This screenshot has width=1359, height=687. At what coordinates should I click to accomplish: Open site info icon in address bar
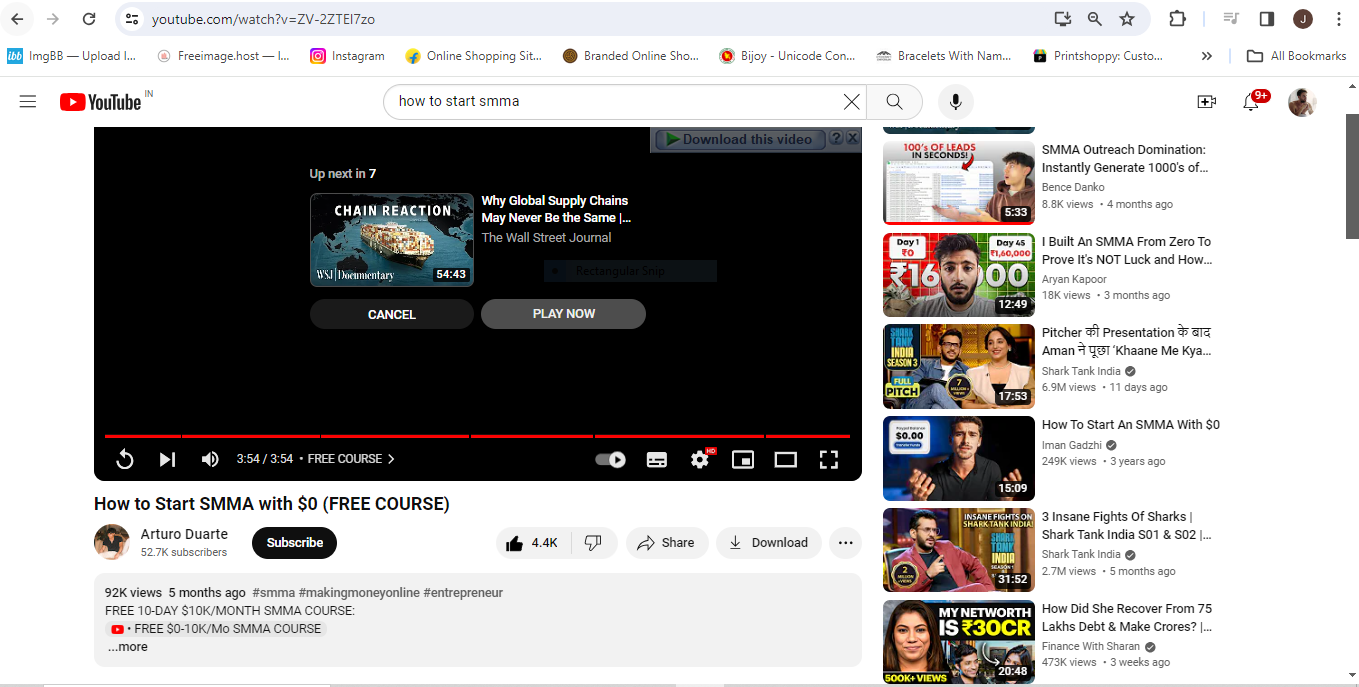click(x=133, y=19)
